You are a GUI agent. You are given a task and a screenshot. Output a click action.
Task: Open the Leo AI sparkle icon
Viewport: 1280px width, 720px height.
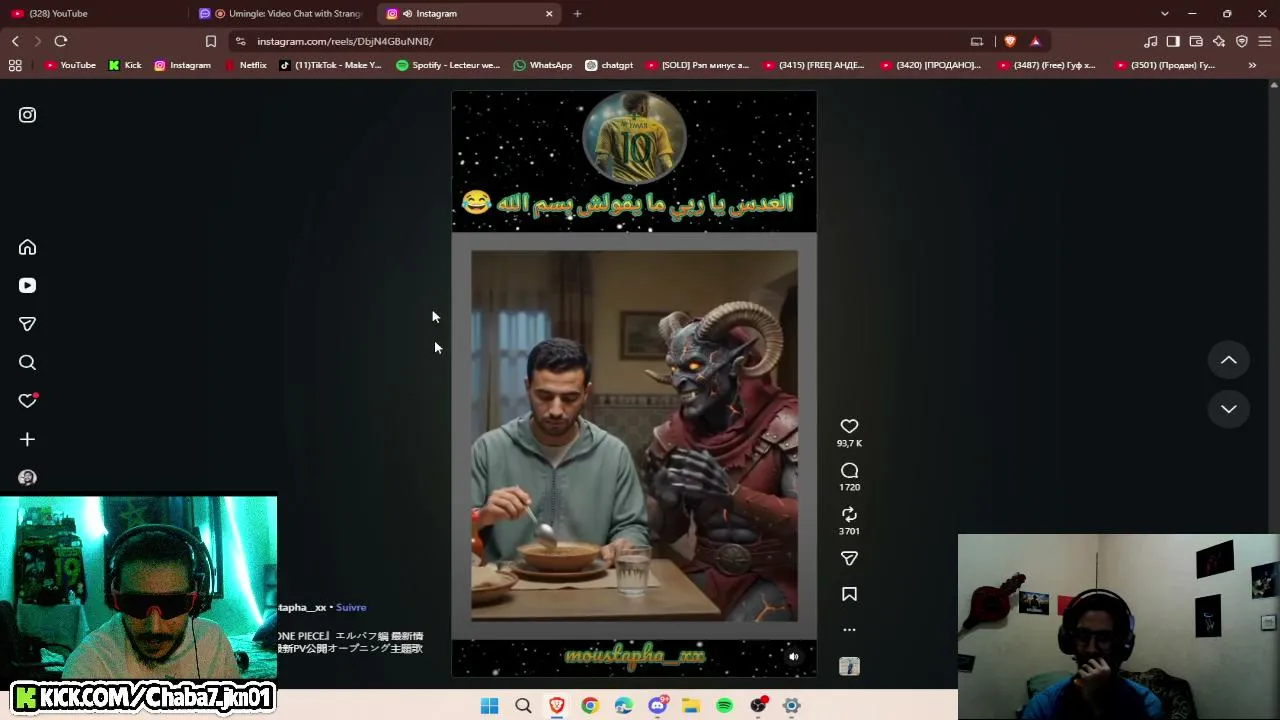[x=1219, y=41]
